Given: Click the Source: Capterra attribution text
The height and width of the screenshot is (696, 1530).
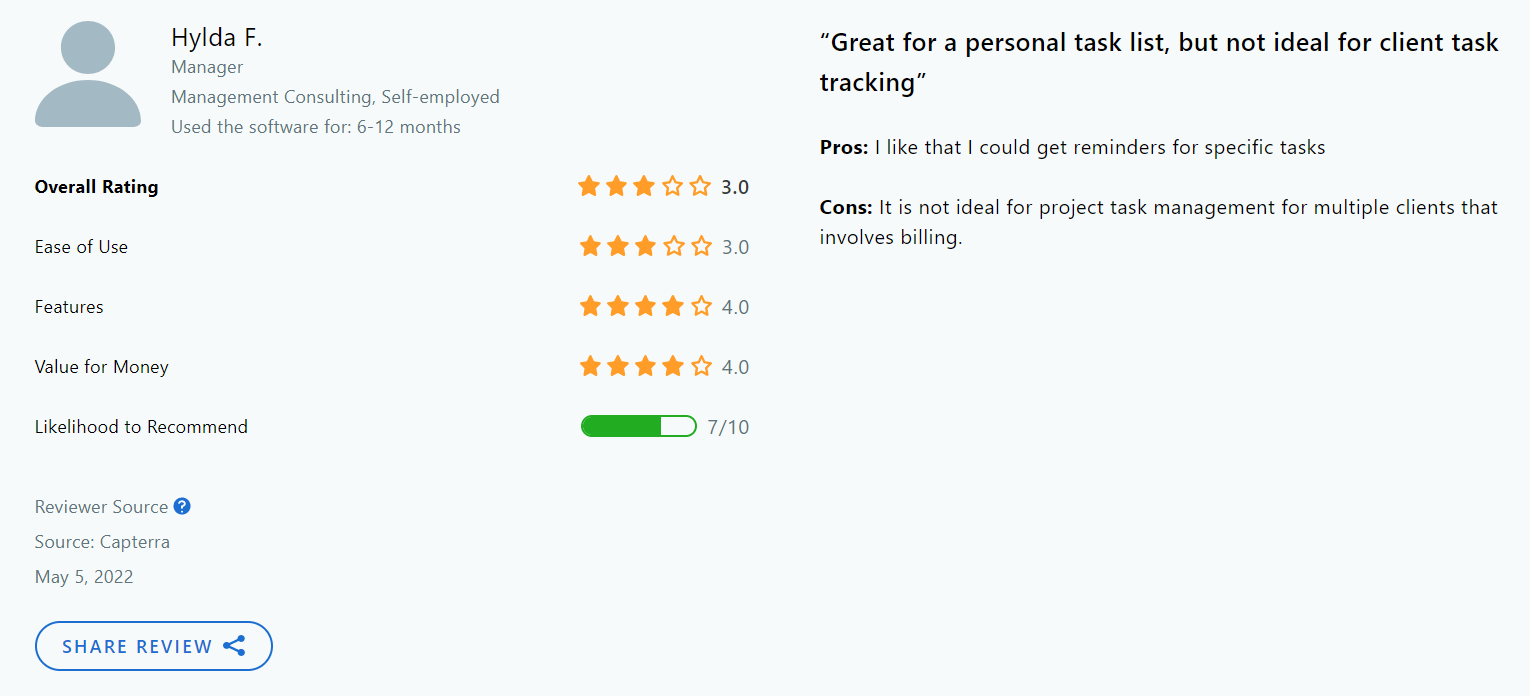Looking at the screenshot, I should pos(102,541).
